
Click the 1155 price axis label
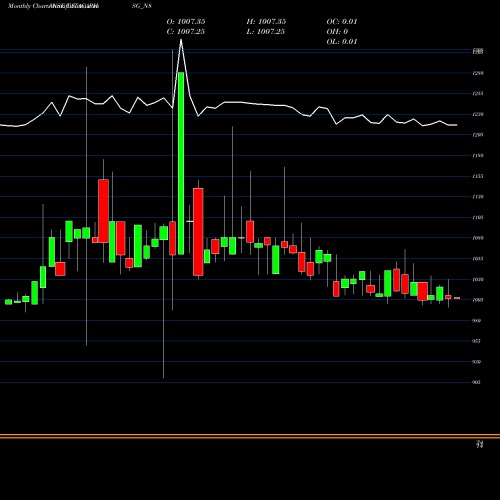(478, 176)
